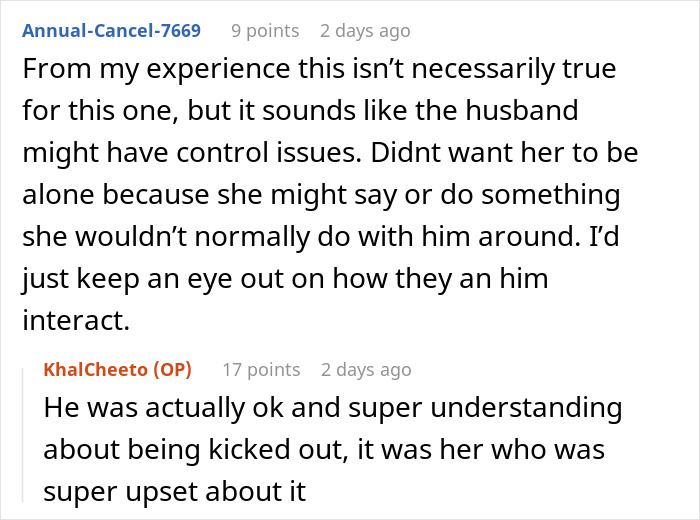Click the line "He was actually ok"
The width and height of the screenshot is (700, 520).
332,409
